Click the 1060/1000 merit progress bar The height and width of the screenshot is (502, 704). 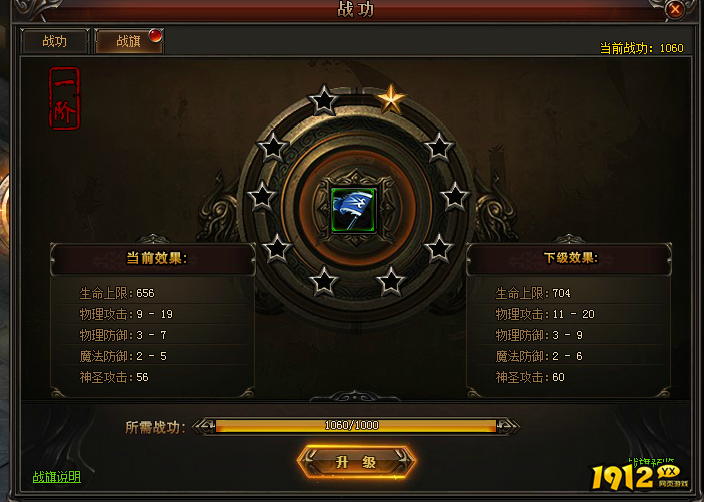[356, 426]
